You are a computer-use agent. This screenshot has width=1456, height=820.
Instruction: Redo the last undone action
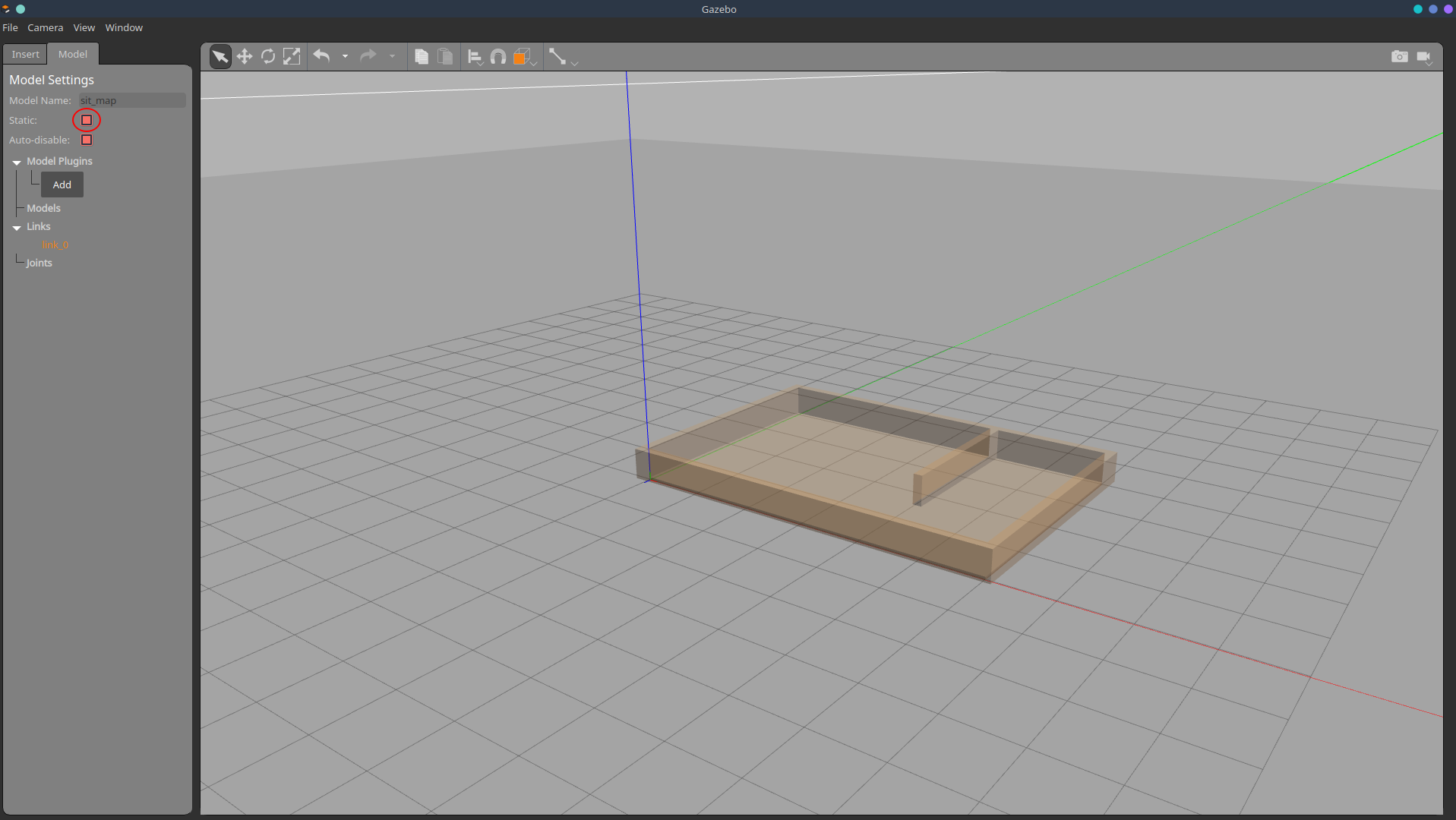click(x=368, y=56)
